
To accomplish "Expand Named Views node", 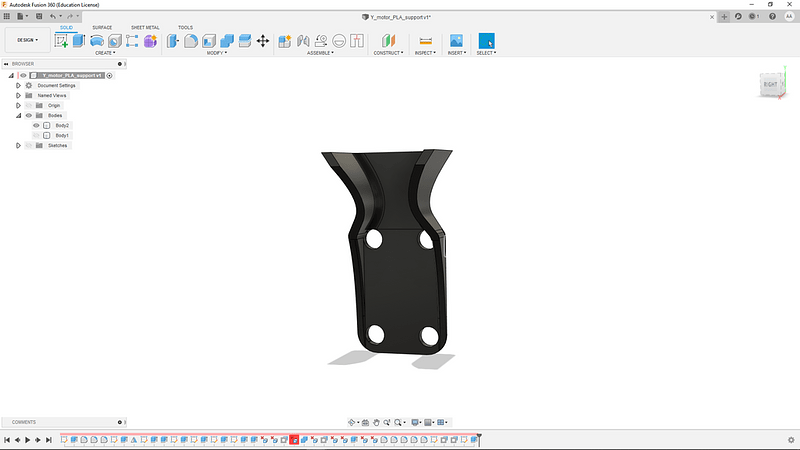I will (18, 95).
